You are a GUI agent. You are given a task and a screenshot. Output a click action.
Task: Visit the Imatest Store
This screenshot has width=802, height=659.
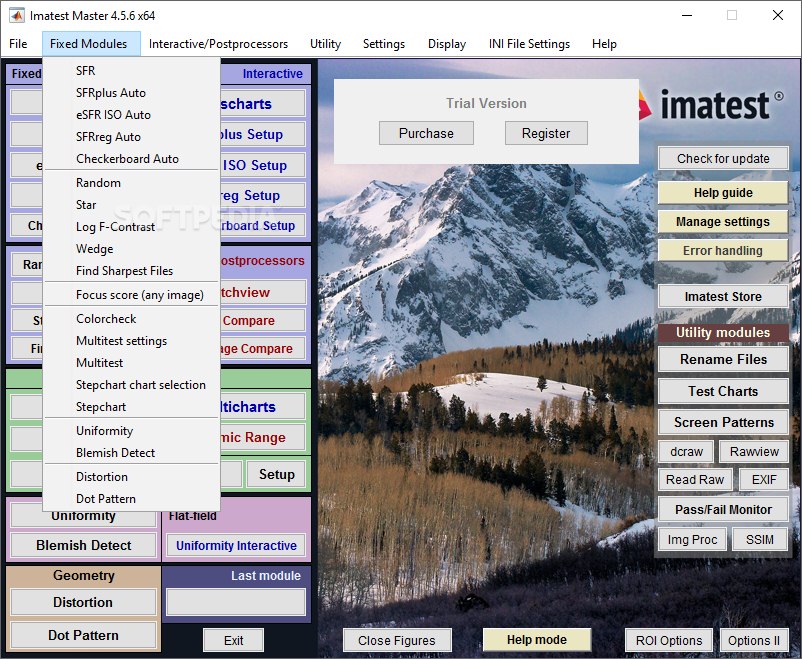723,296
